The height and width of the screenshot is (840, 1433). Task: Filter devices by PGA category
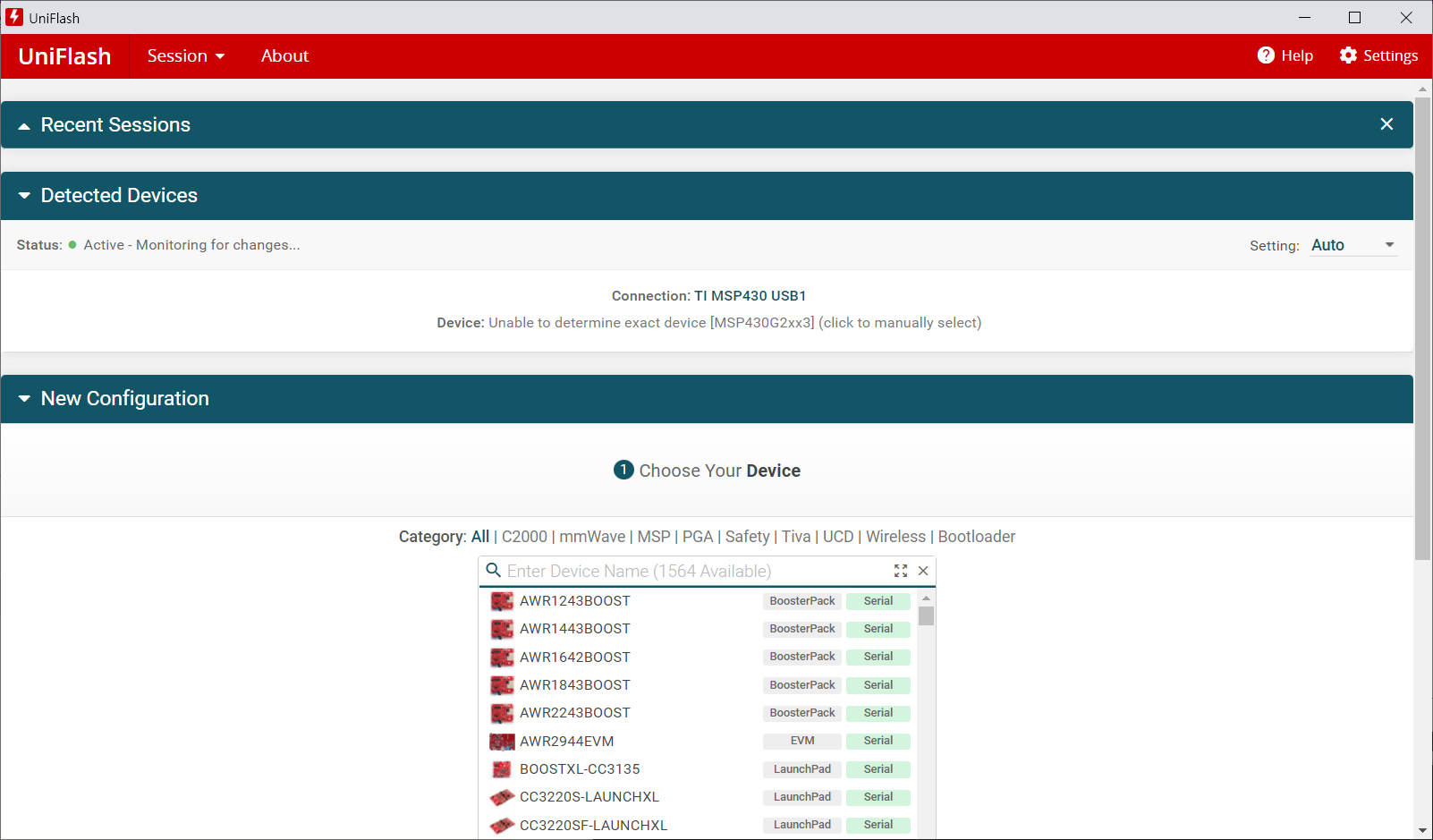coord(698,537)
